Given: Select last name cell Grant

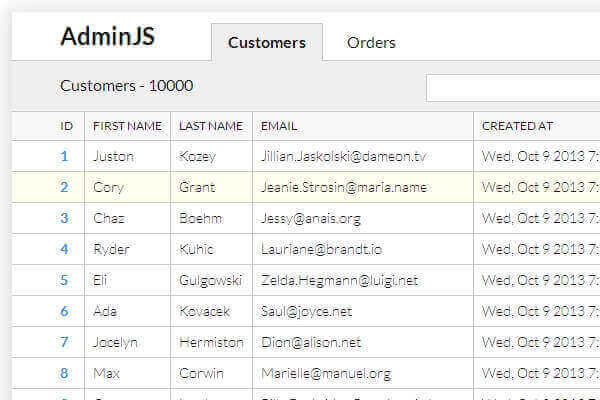Looking at the screenshot, I should (x=197, y=187).
